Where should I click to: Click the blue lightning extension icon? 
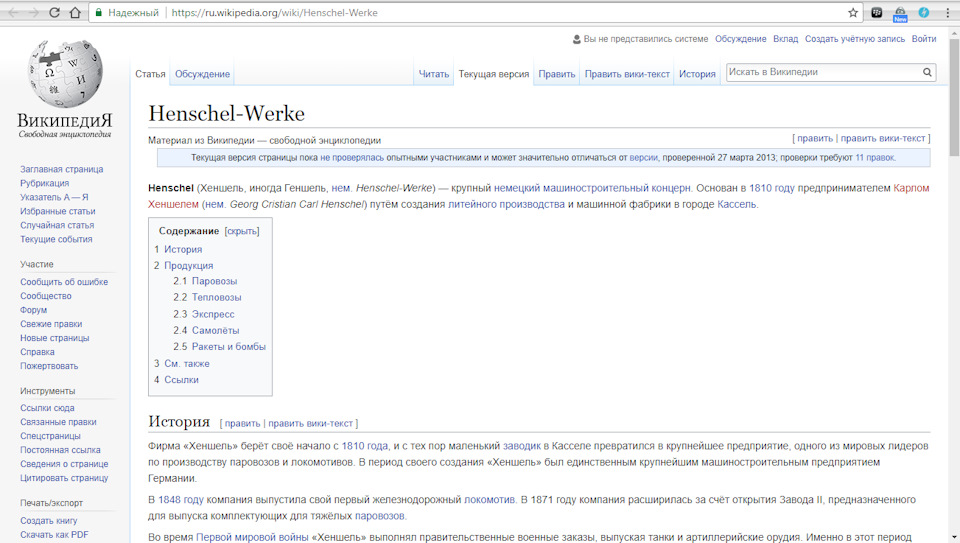tap(924, 12)
